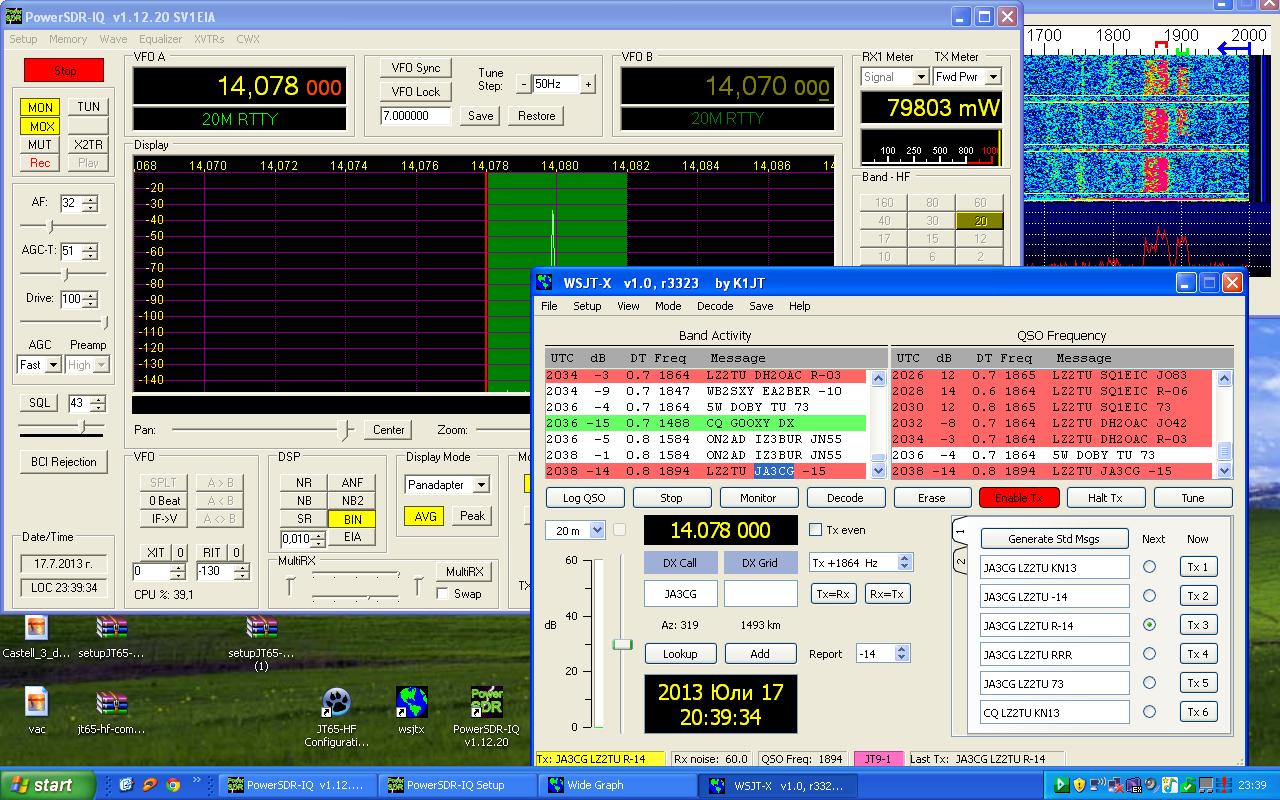The height and width of the screenshot is (800, 1280).
Task: Select the 20 band button
Action: click(980, 221)
